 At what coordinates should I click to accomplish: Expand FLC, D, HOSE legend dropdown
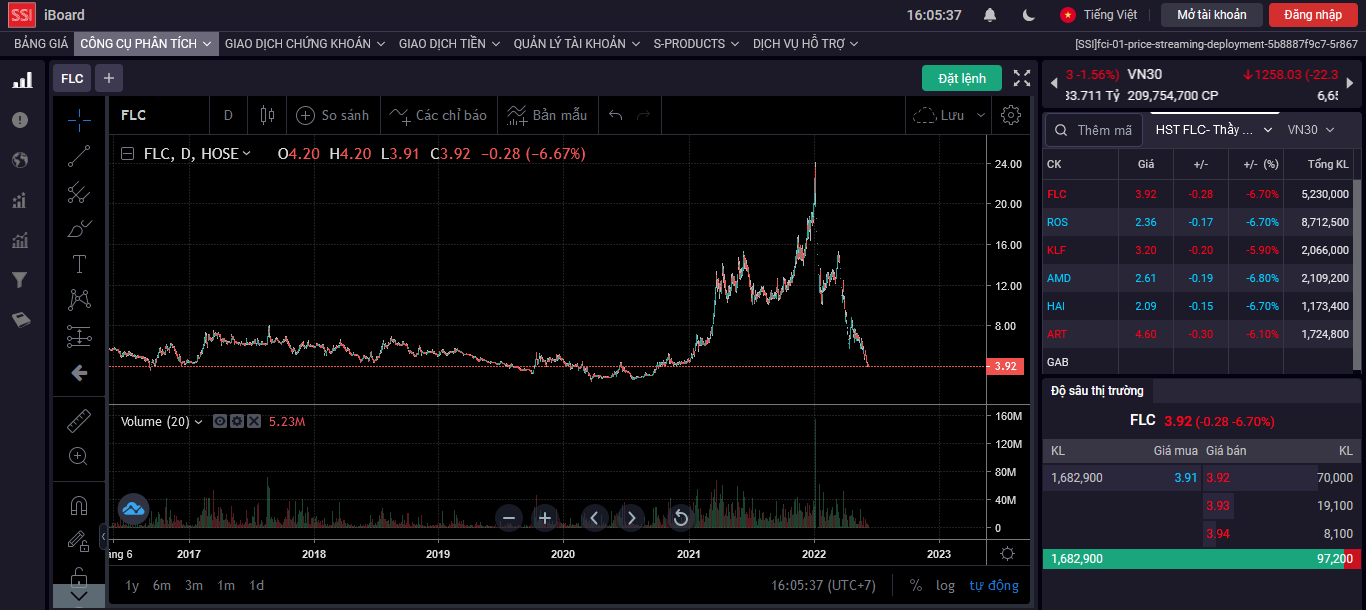point(247,154)
